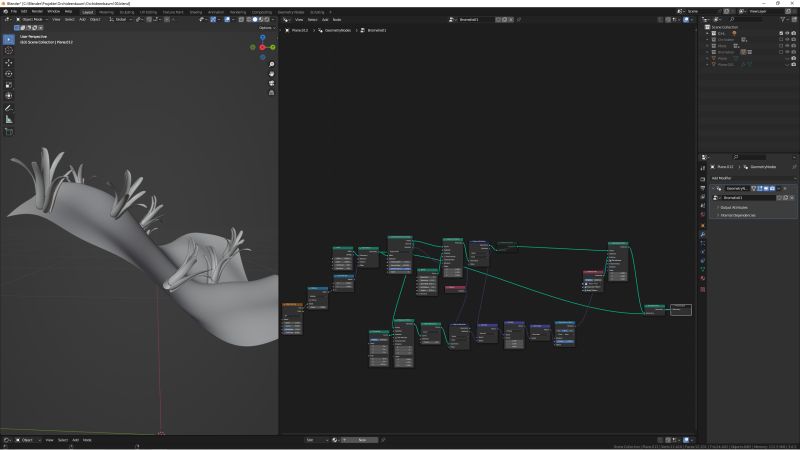Select the 3D Cursor tool

coord(9,51)
